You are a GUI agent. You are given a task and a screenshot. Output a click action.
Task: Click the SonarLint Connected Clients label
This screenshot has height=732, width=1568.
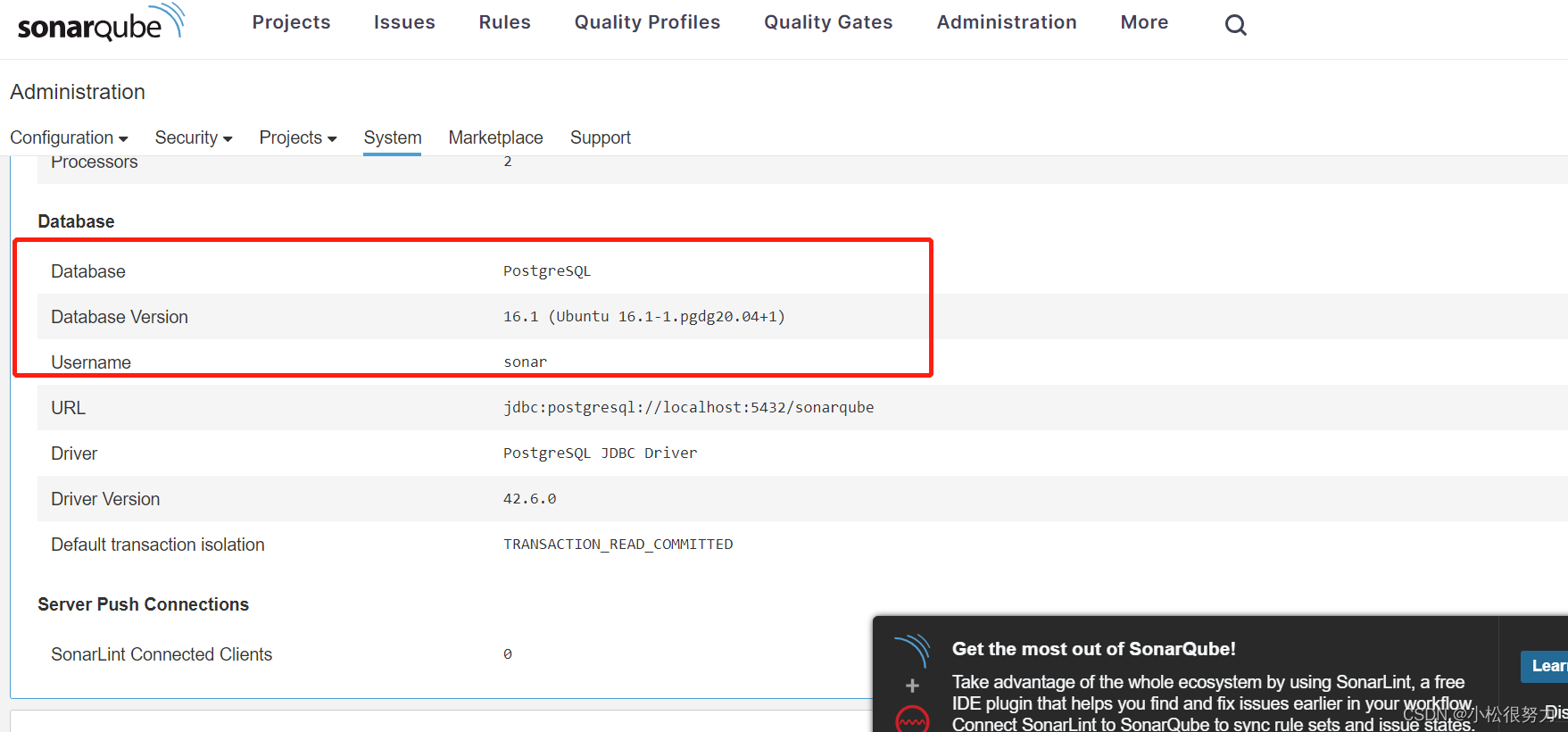tap(162, 654)
